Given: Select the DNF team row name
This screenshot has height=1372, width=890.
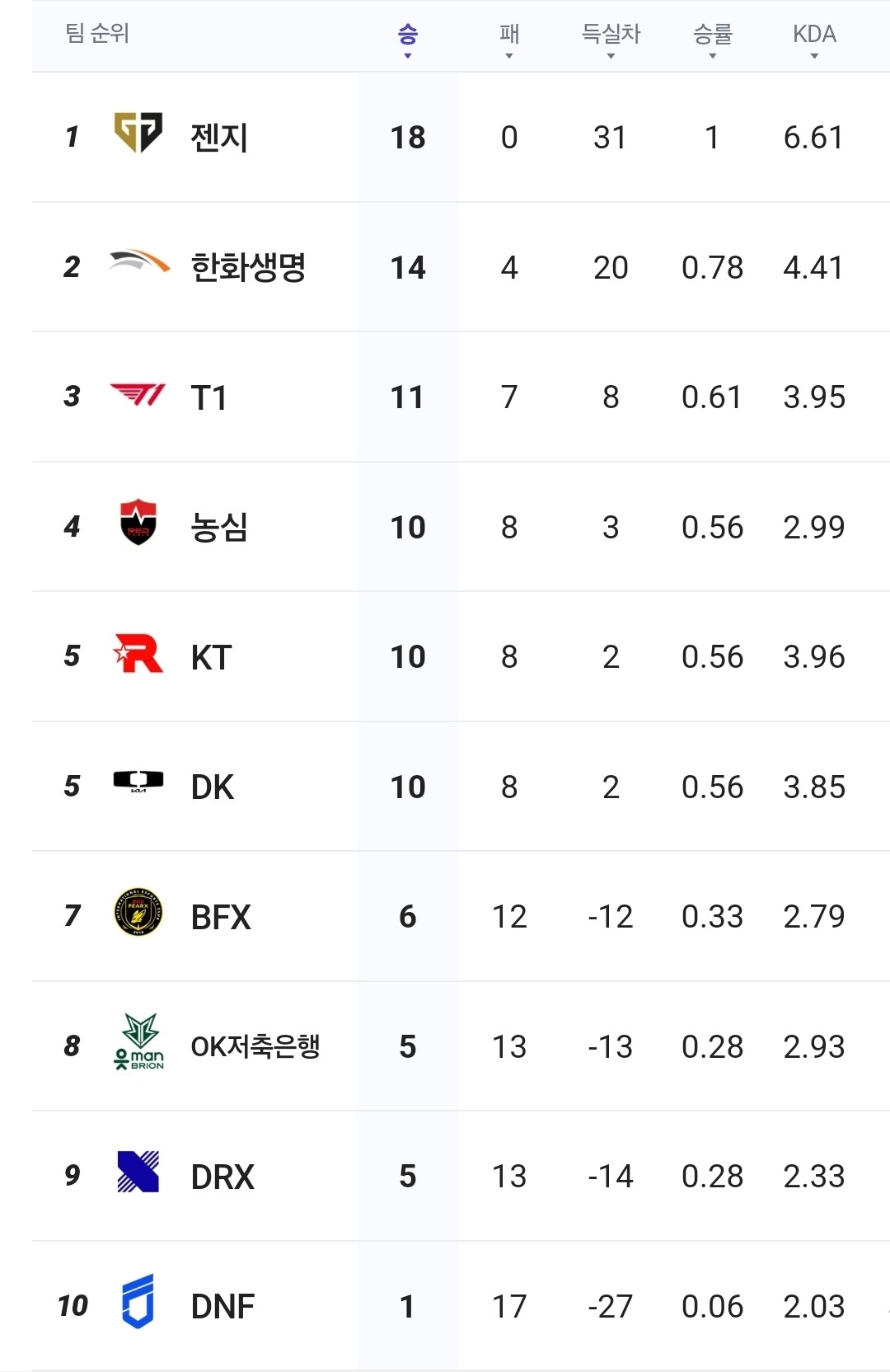Looking at the screenshot, I should 222,1307.
